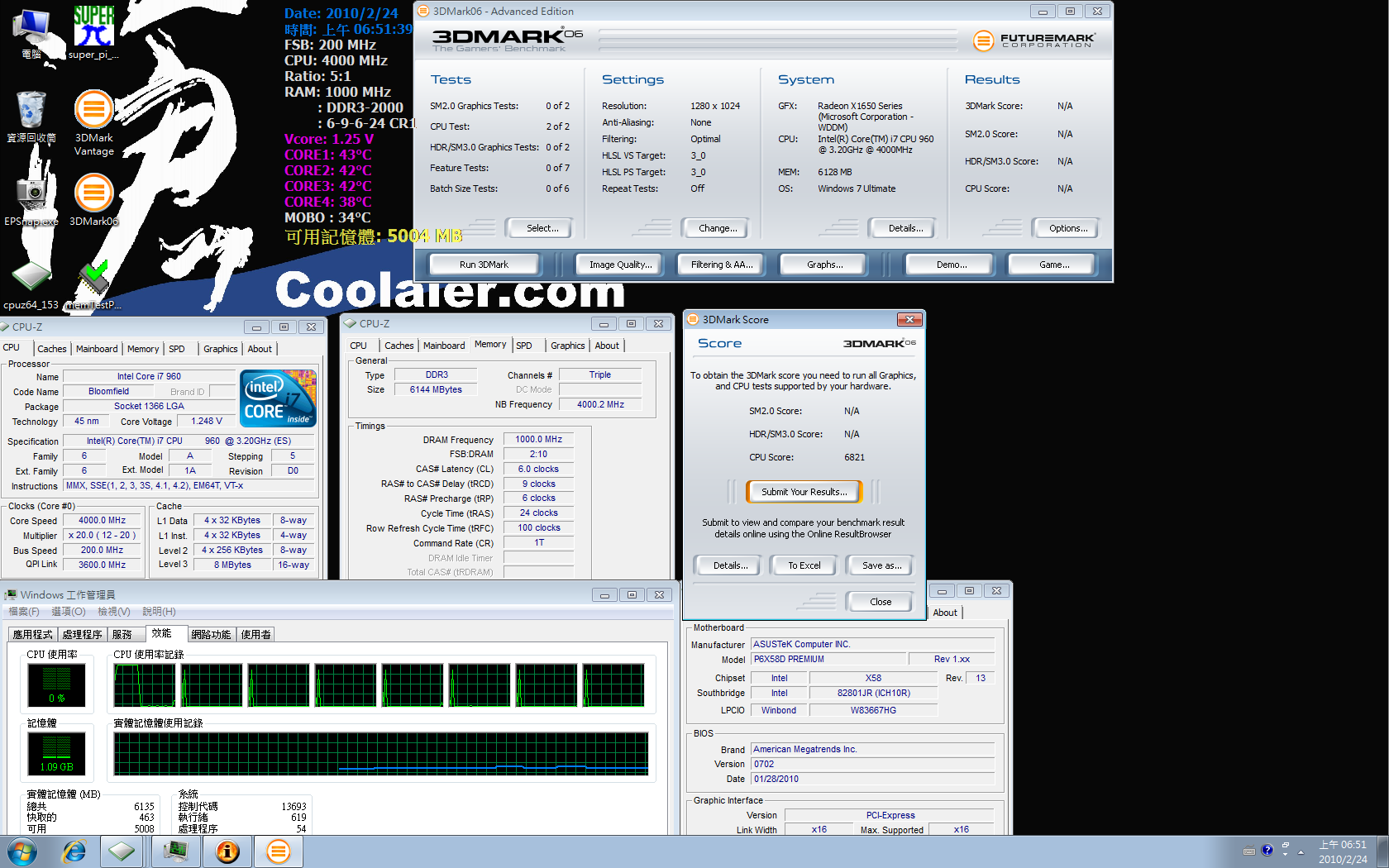Click the help icon in system tray
The width and height of the screenshot is (1389, 868).
point(1267,850)
